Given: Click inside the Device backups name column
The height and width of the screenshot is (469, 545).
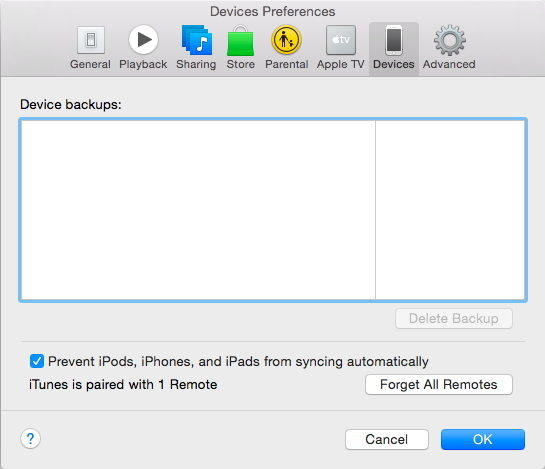Looking at the screenshot, I should [x=198, y=210].
